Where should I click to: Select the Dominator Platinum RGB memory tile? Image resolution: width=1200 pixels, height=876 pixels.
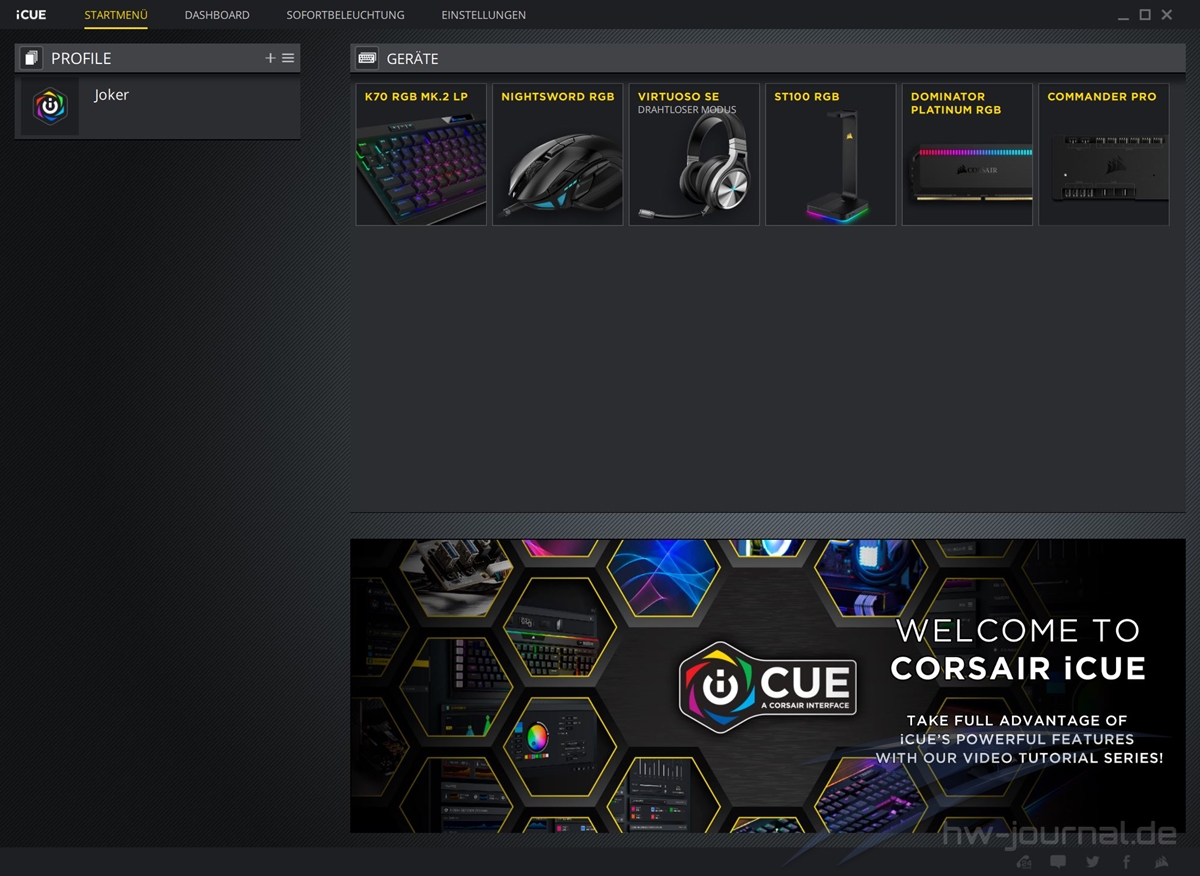(x=967, y=154)
